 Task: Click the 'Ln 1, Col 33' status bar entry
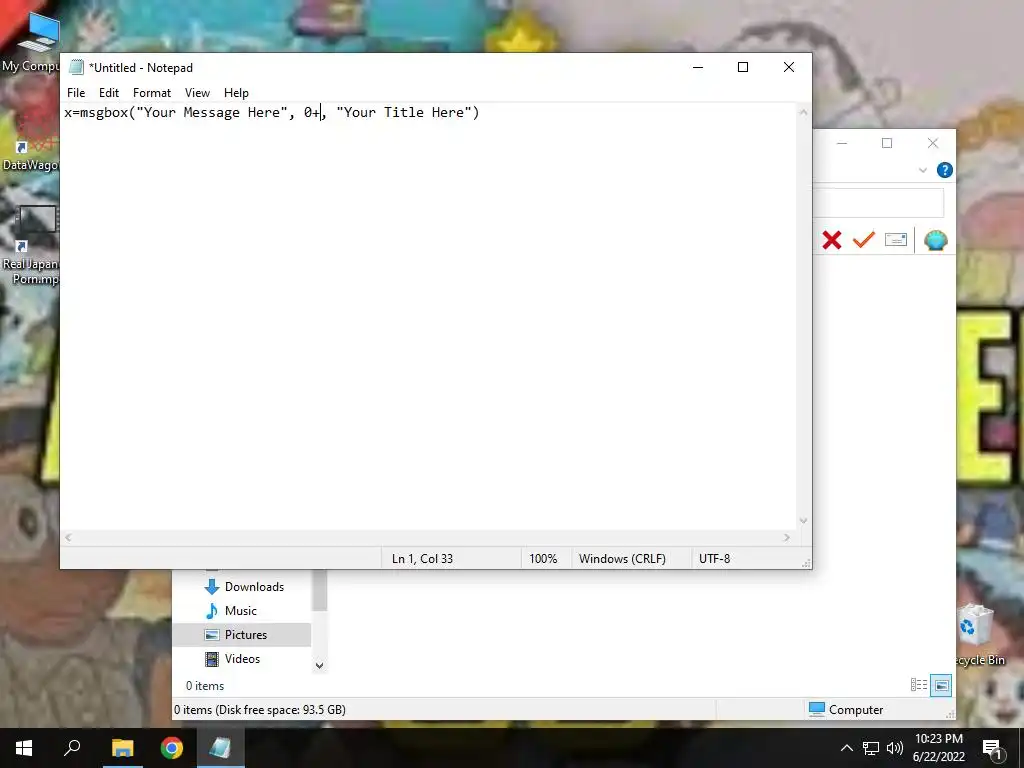pos(422,559)
